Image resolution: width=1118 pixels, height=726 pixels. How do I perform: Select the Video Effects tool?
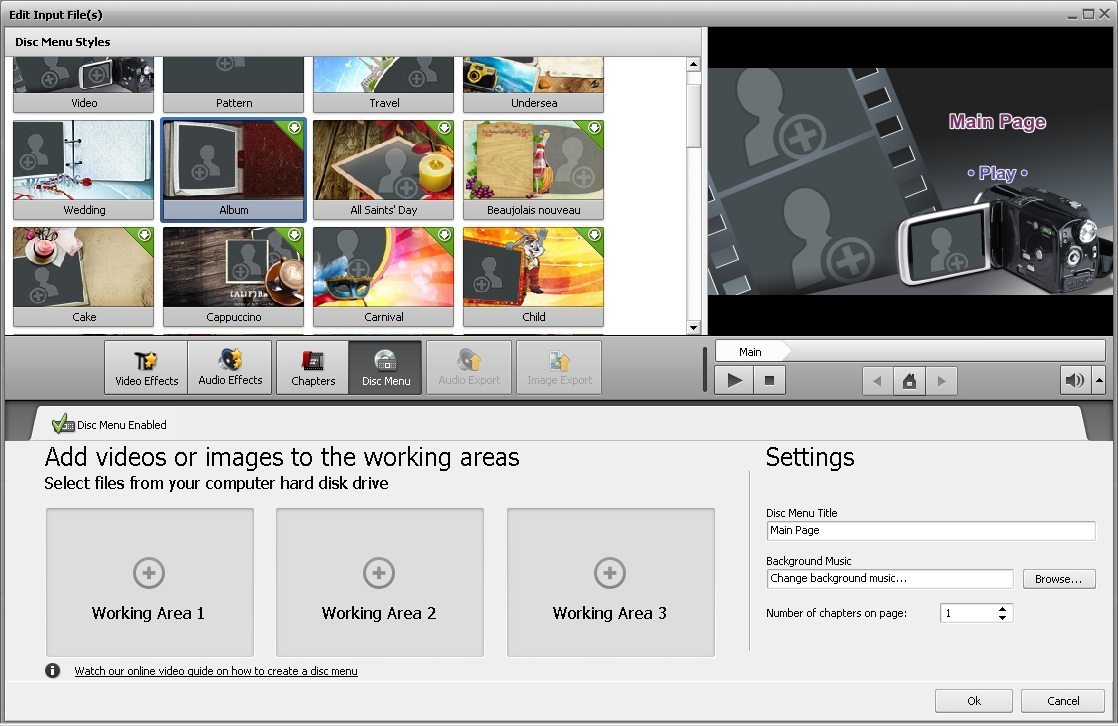[145, 367]
